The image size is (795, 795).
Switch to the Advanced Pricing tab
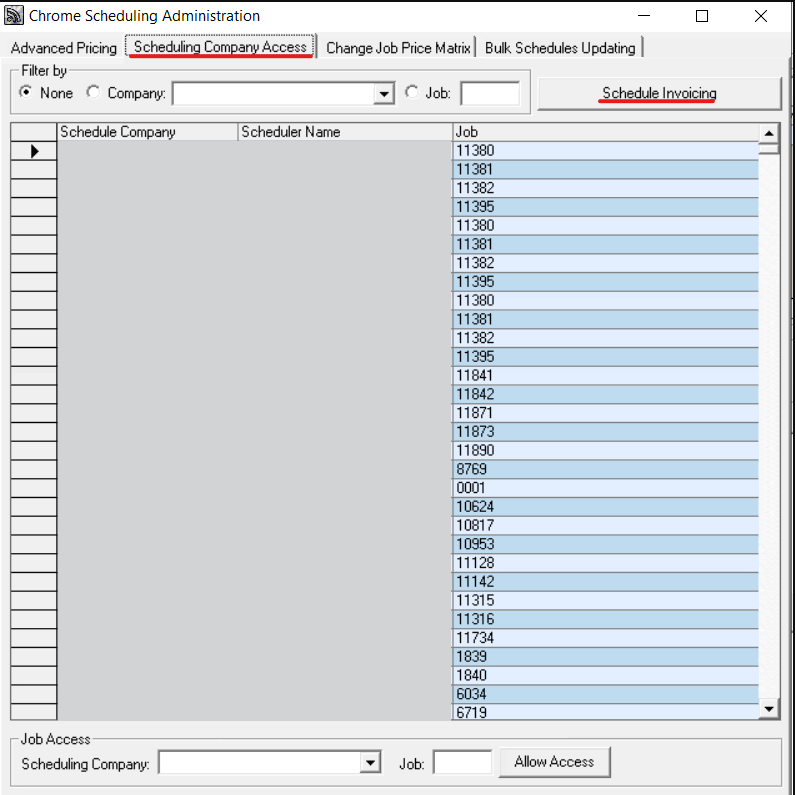click(63, 48)
